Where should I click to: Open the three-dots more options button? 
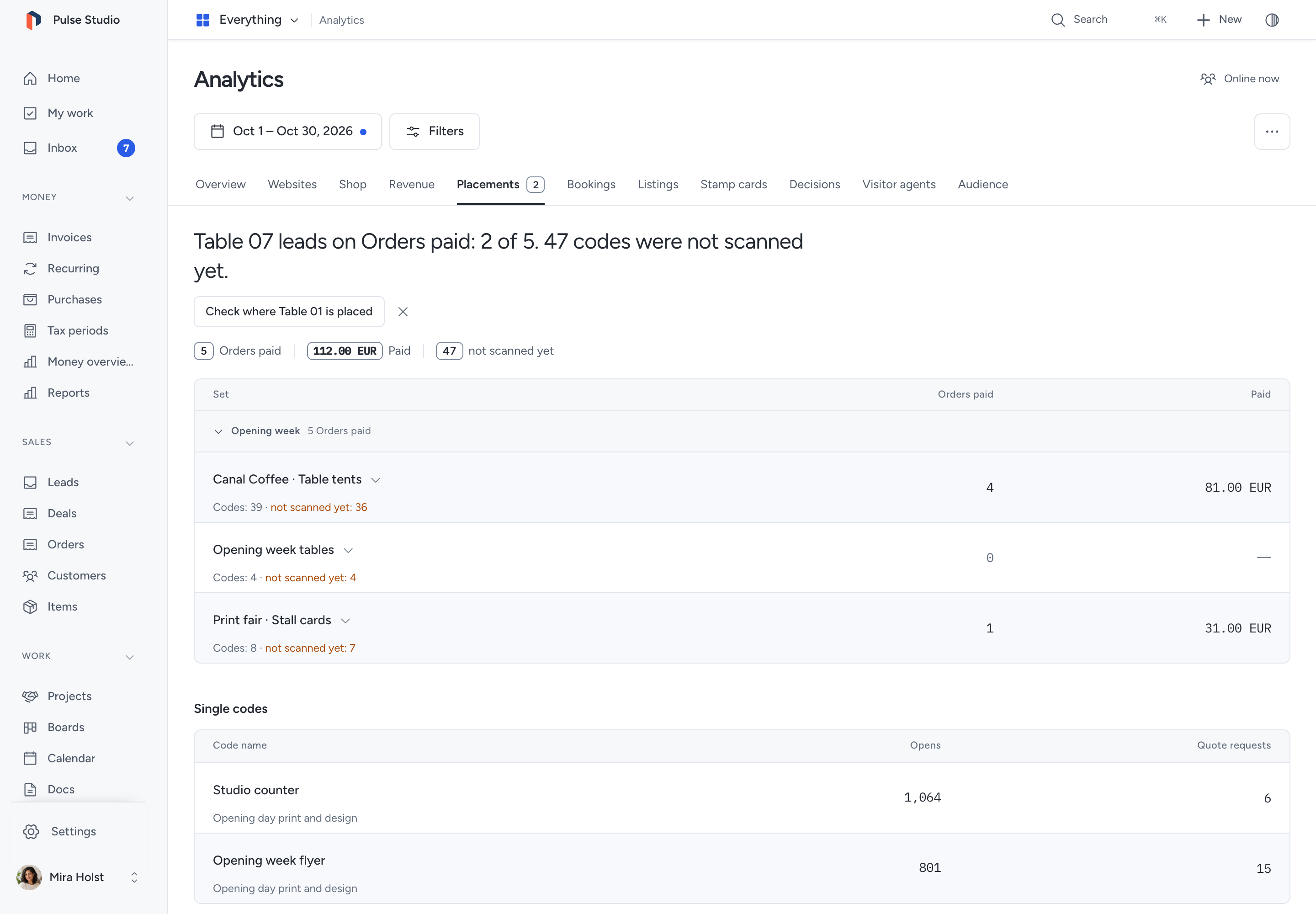(x=1272, y=132)
